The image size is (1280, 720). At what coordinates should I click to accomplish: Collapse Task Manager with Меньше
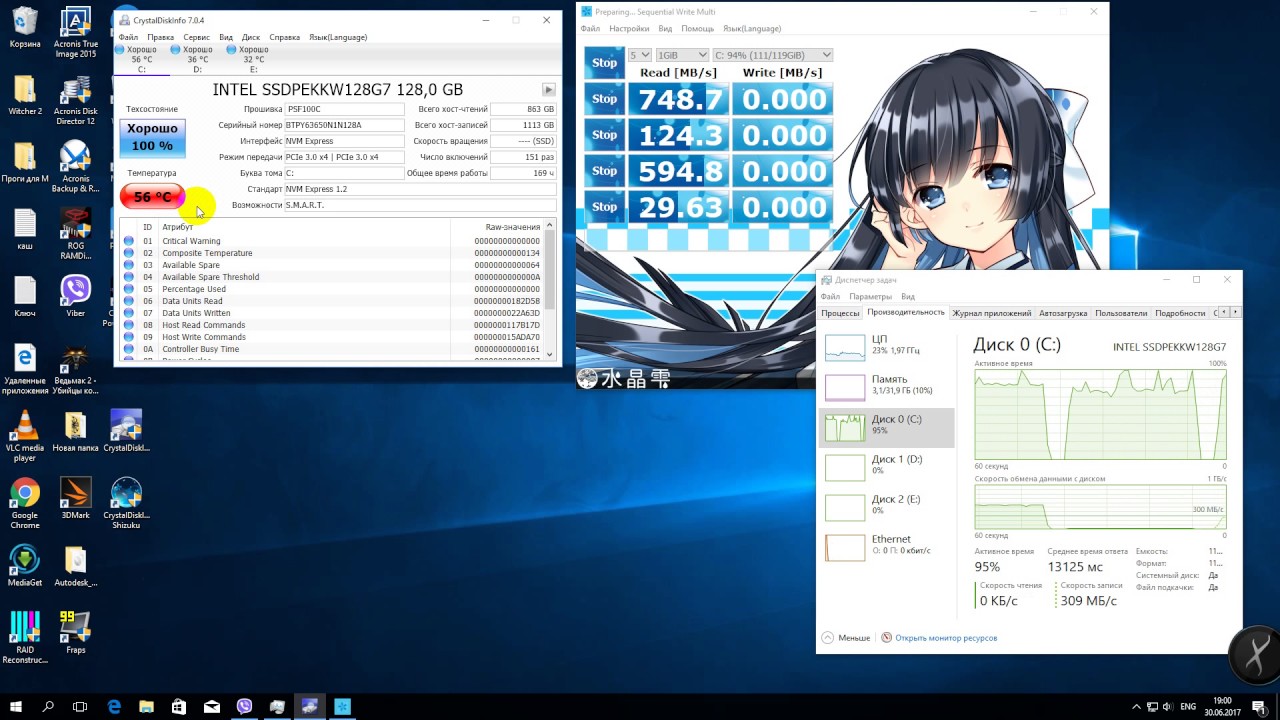point(846,637)
